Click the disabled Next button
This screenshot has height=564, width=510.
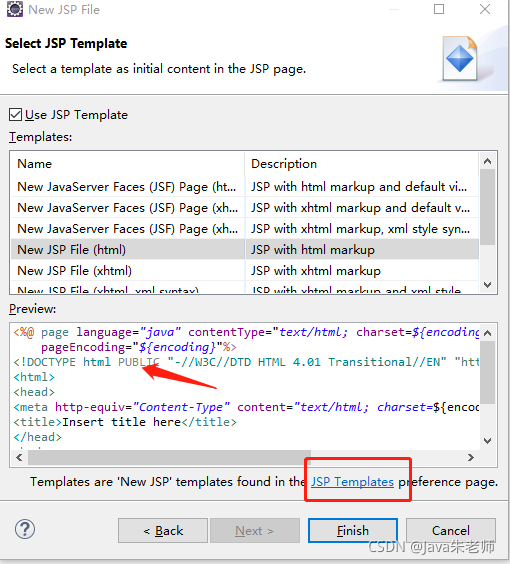coord(255,531)
